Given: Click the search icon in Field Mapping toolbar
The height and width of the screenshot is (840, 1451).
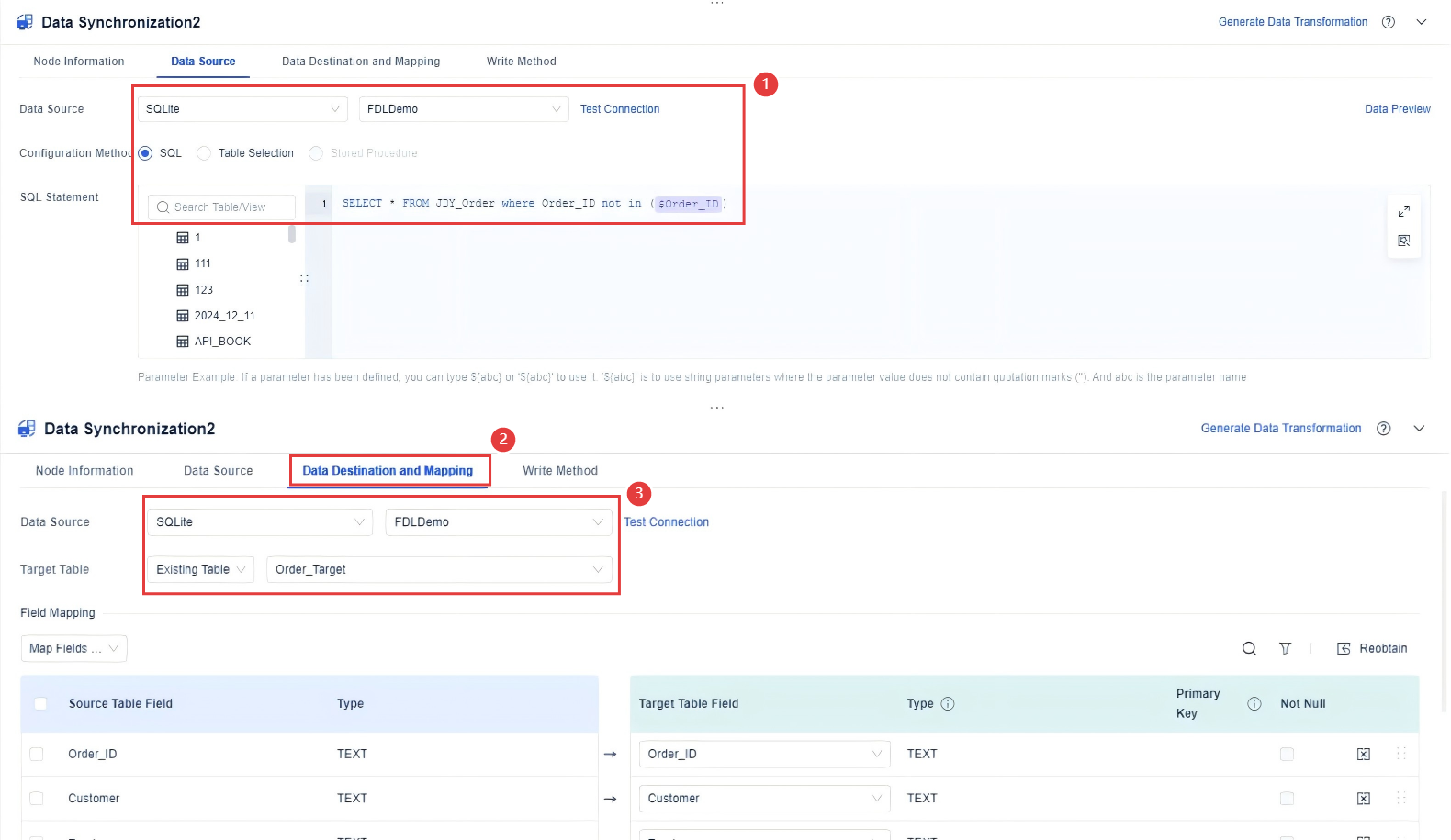Looking at the screenshot, I should point(1249,648).
